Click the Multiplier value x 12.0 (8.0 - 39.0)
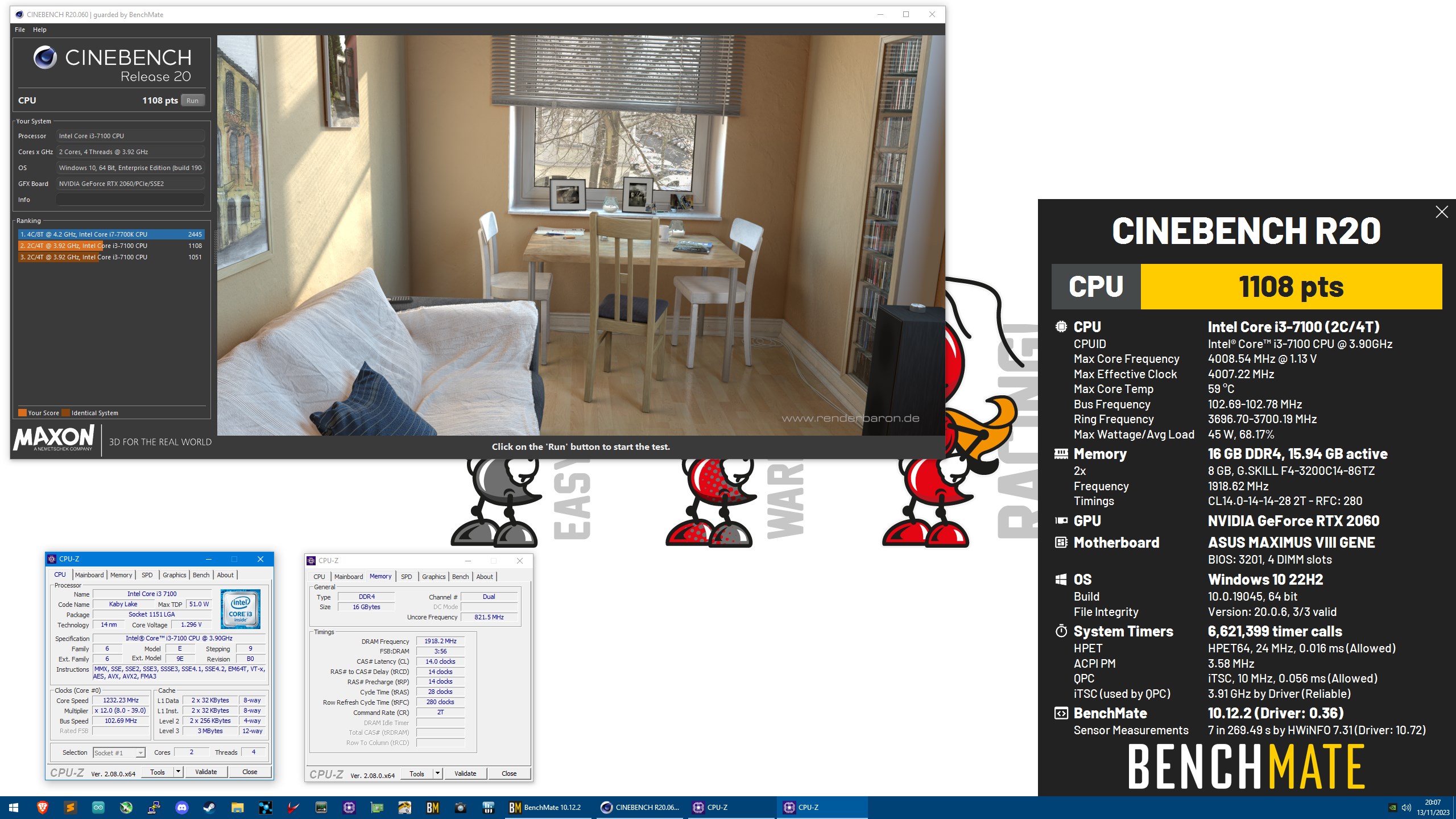 pos(121,710)
